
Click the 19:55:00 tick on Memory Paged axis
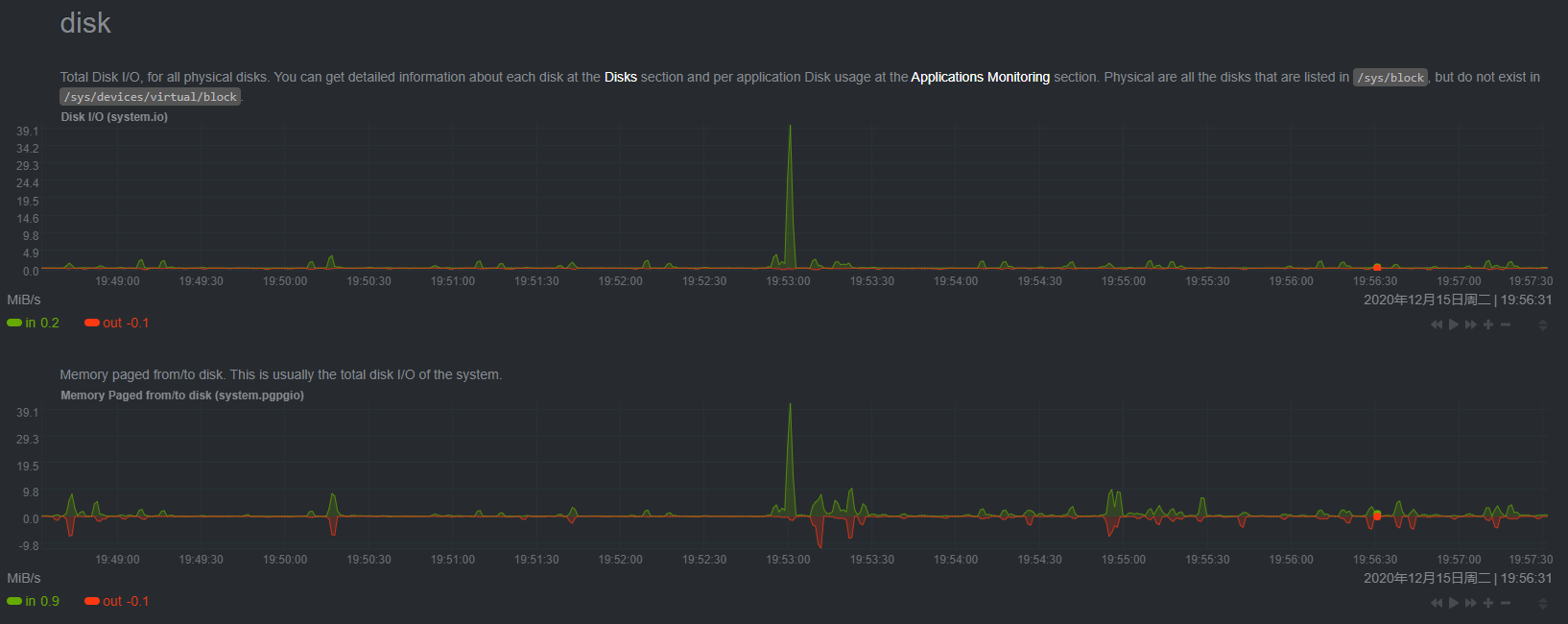[1124, 560]
